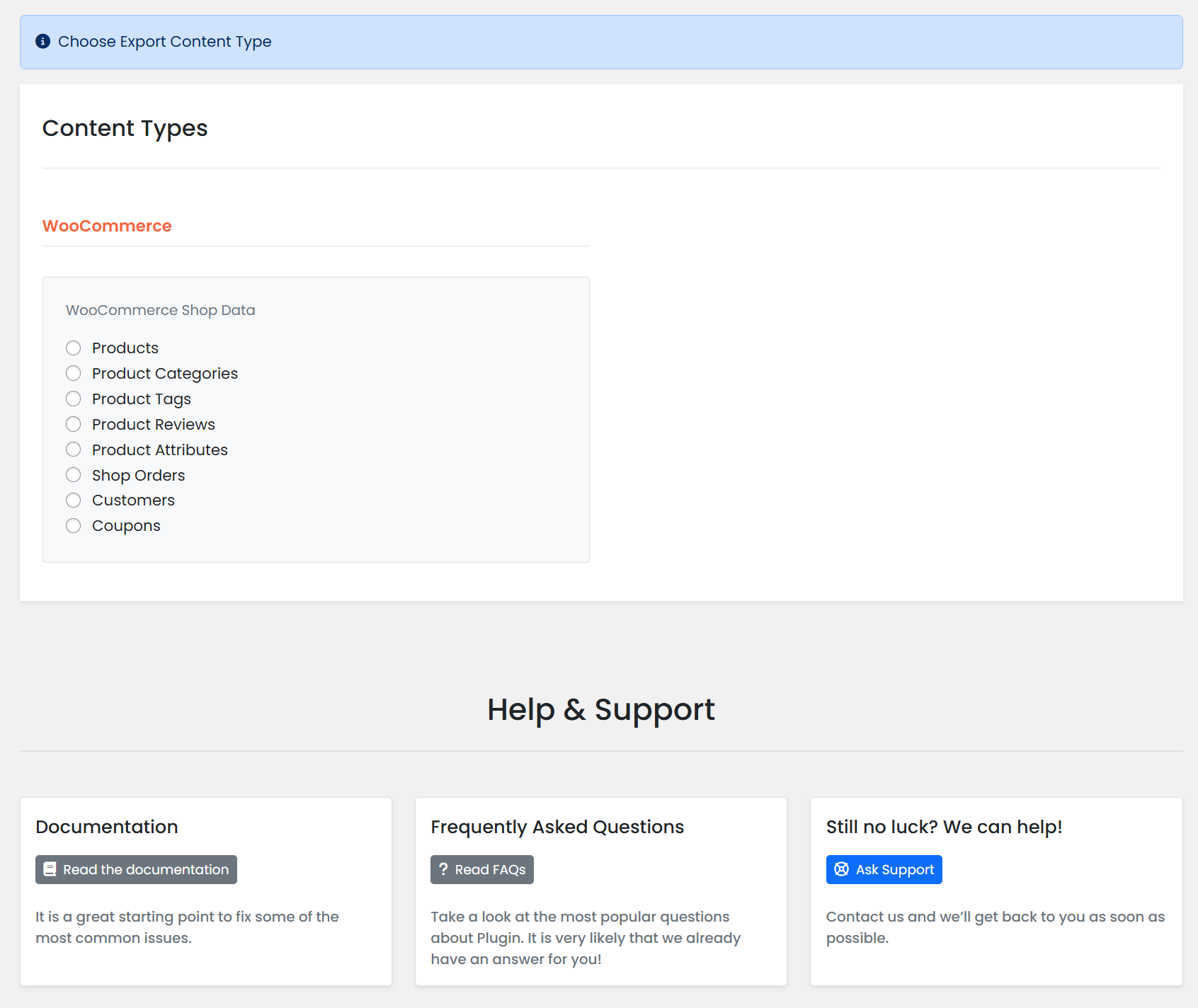This screenshot has height=1008, width=1198.
Task: Select the Product Categories radio button
Action: click(73, 373)
